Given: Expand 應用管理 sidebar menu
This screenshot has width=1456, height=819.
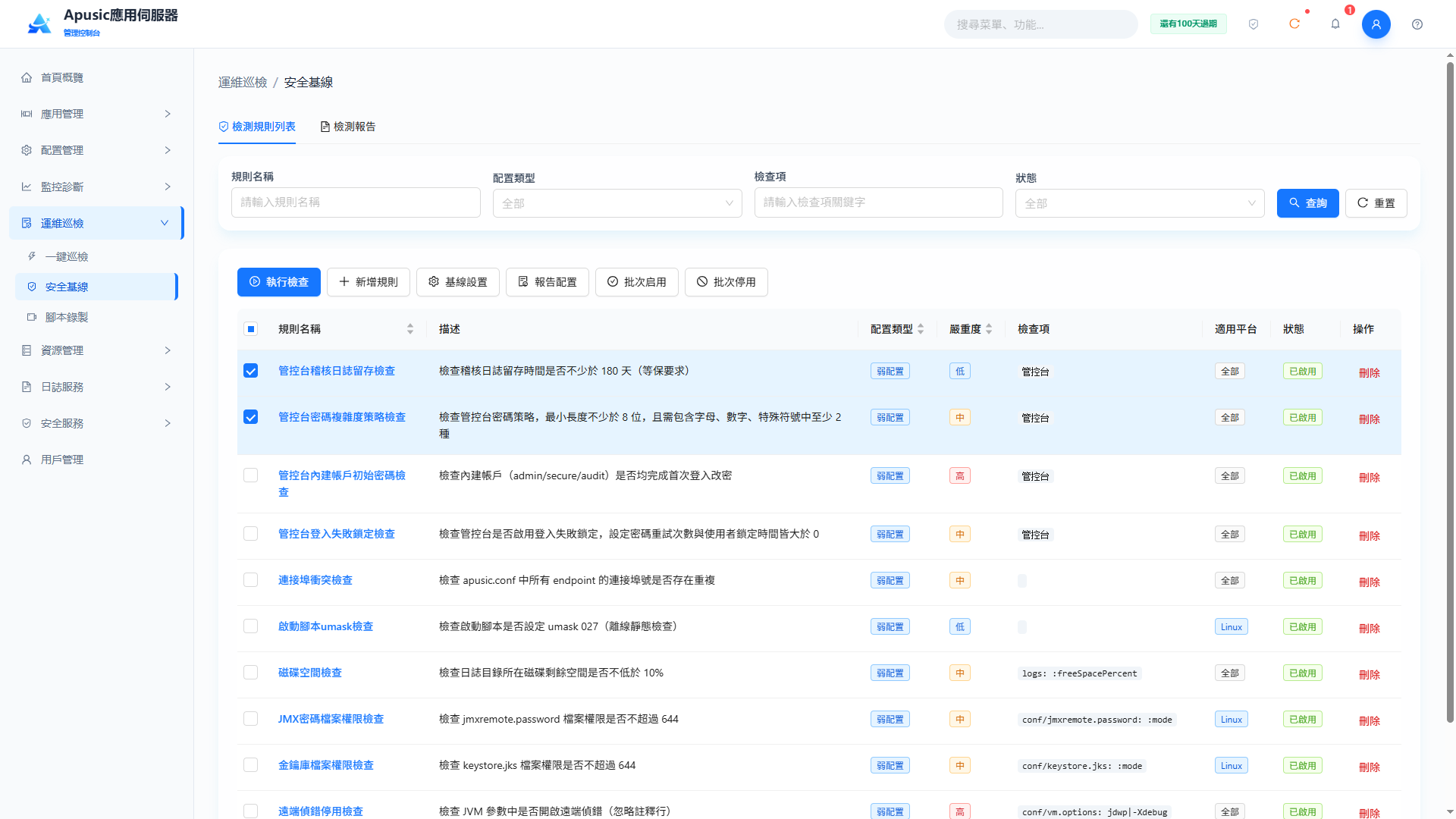Looking at the screenshot, I should pos(97,114).
